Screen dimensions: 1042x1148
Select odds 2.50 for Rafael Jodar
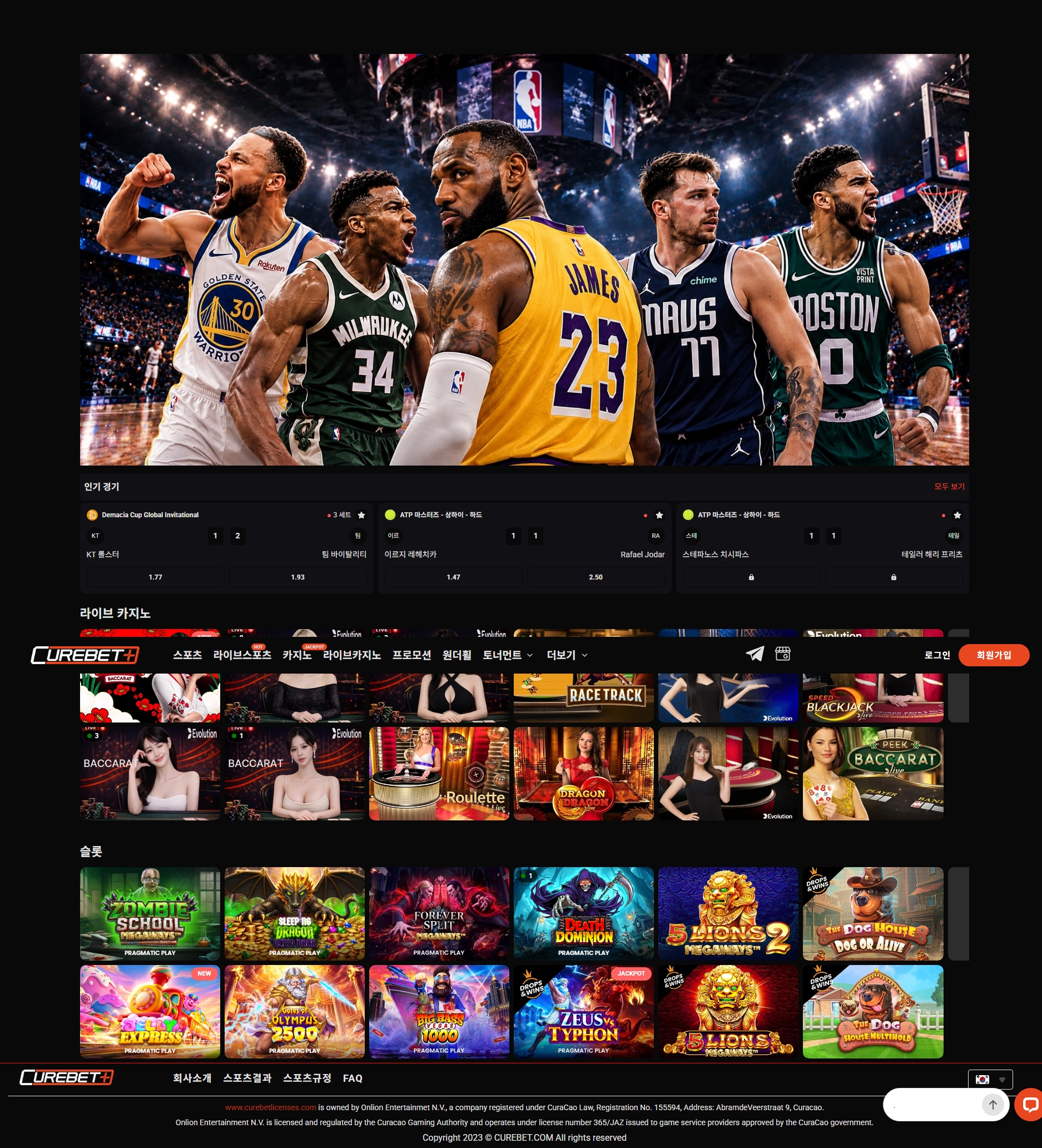596,577
